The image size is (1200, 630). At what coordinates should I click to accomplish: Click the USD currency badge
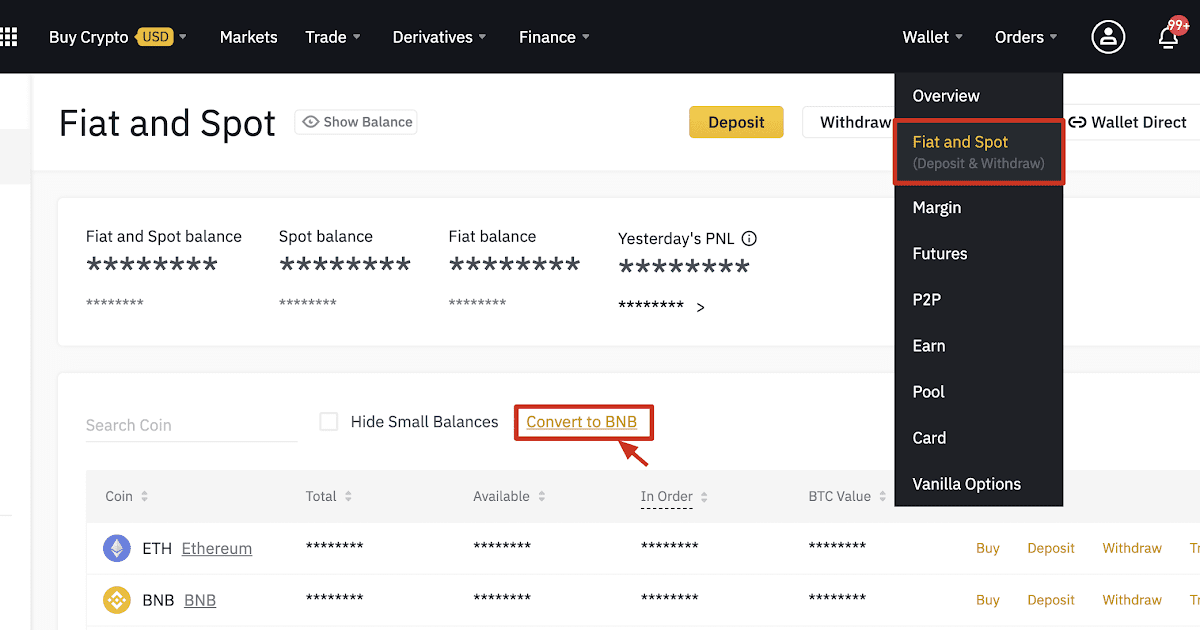click(155, 37)
